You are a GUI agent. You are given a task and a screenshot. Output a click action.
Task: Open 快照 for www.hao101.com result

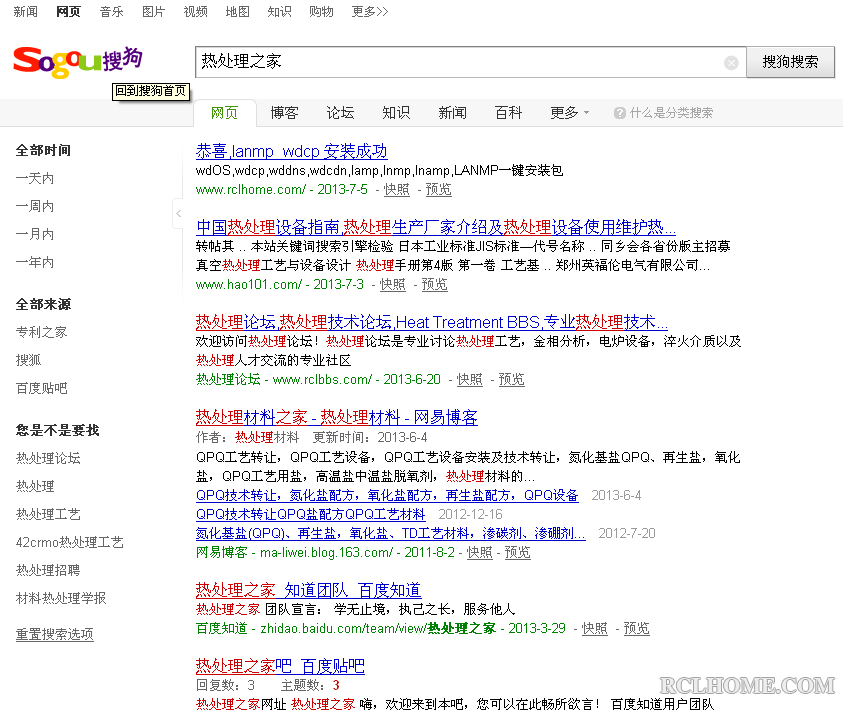tap(392, 284)
